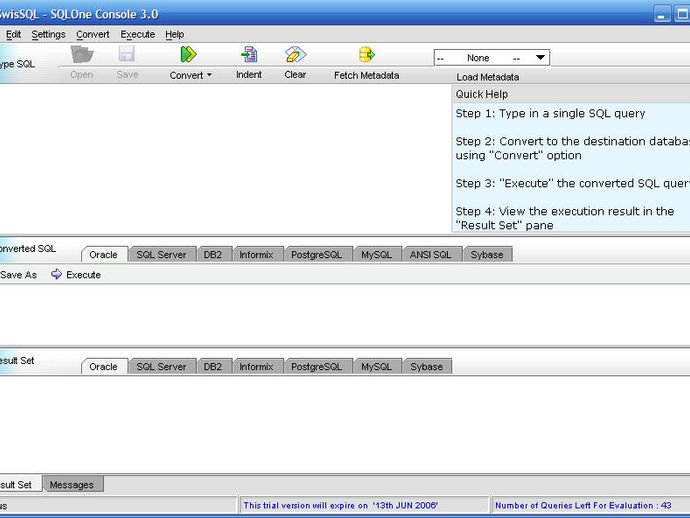The width and height of the screenshot is (690, 518).
Task: Click the Indent button label
Action: pyautogui.click(x=249, y=75)
